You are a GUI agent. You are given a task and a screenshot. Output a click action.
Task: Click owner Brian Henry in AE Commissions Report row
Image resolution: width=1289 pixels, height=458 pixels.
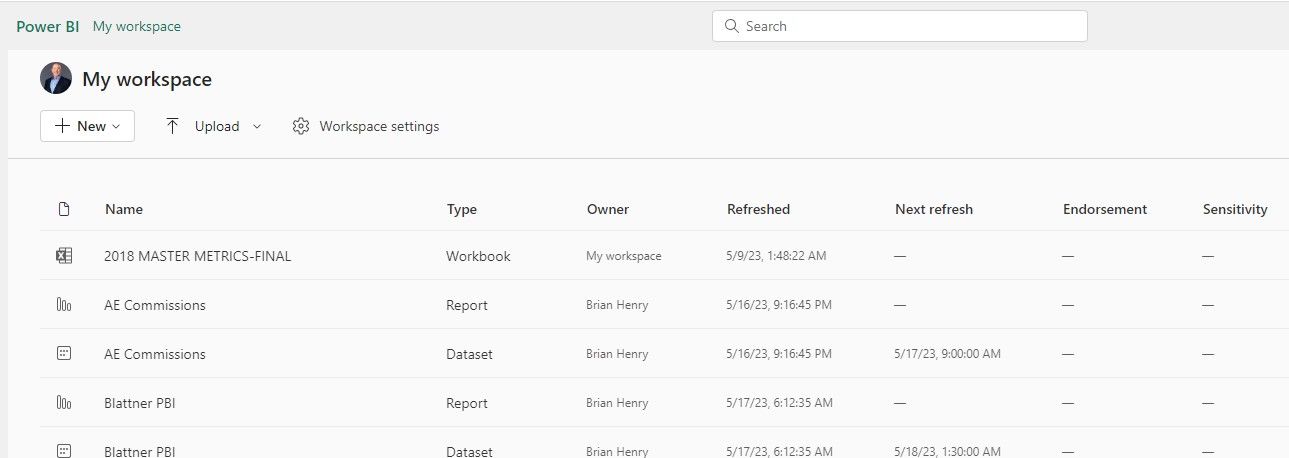point(617,305)
